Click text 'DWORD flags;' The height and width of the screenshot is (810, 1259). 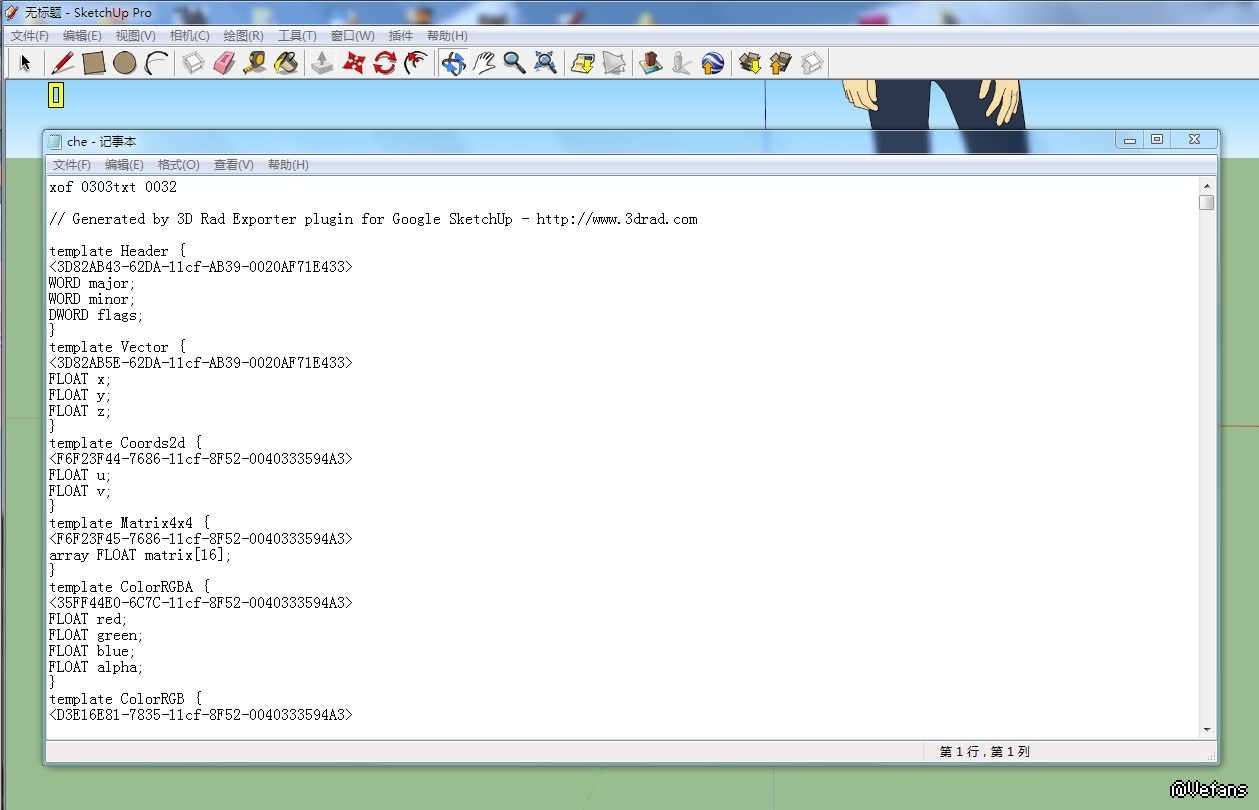click(96, 315)
